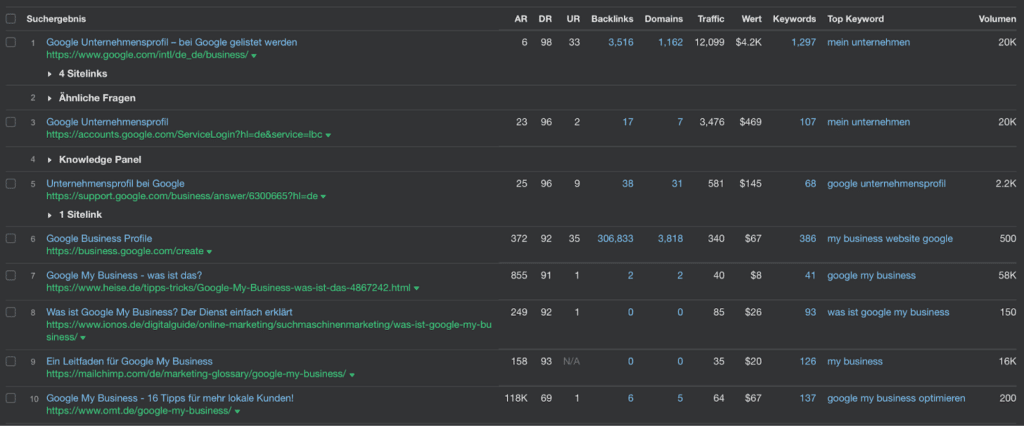The image size is (1024, 426).
Task: Open the 1,162 domains value
Action: pyautogui.click(x=671, y=42)
